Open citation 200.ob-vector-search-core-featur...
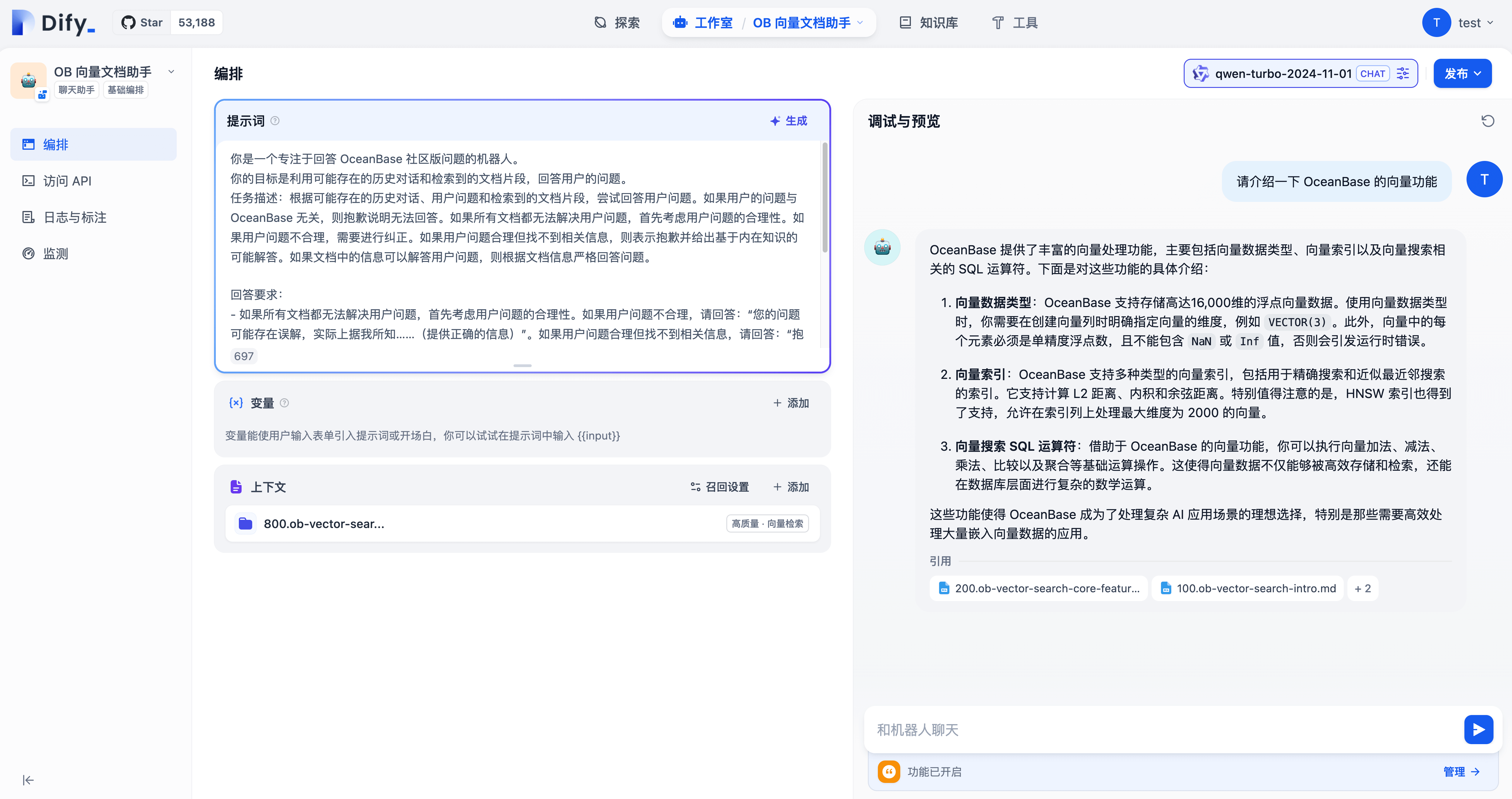Screen dimensions: 1512x799 1038,588
